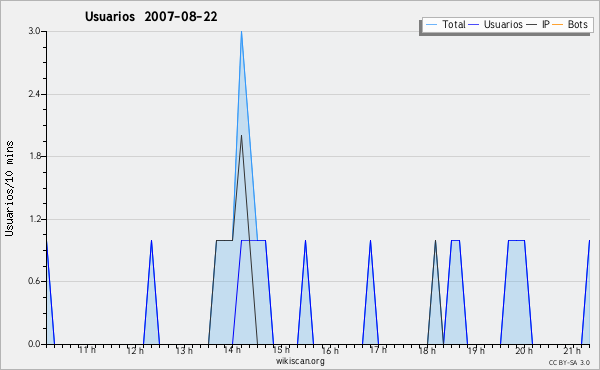Click the '18 h' x-axis label

pyautogui.click(x=427, y=350)
